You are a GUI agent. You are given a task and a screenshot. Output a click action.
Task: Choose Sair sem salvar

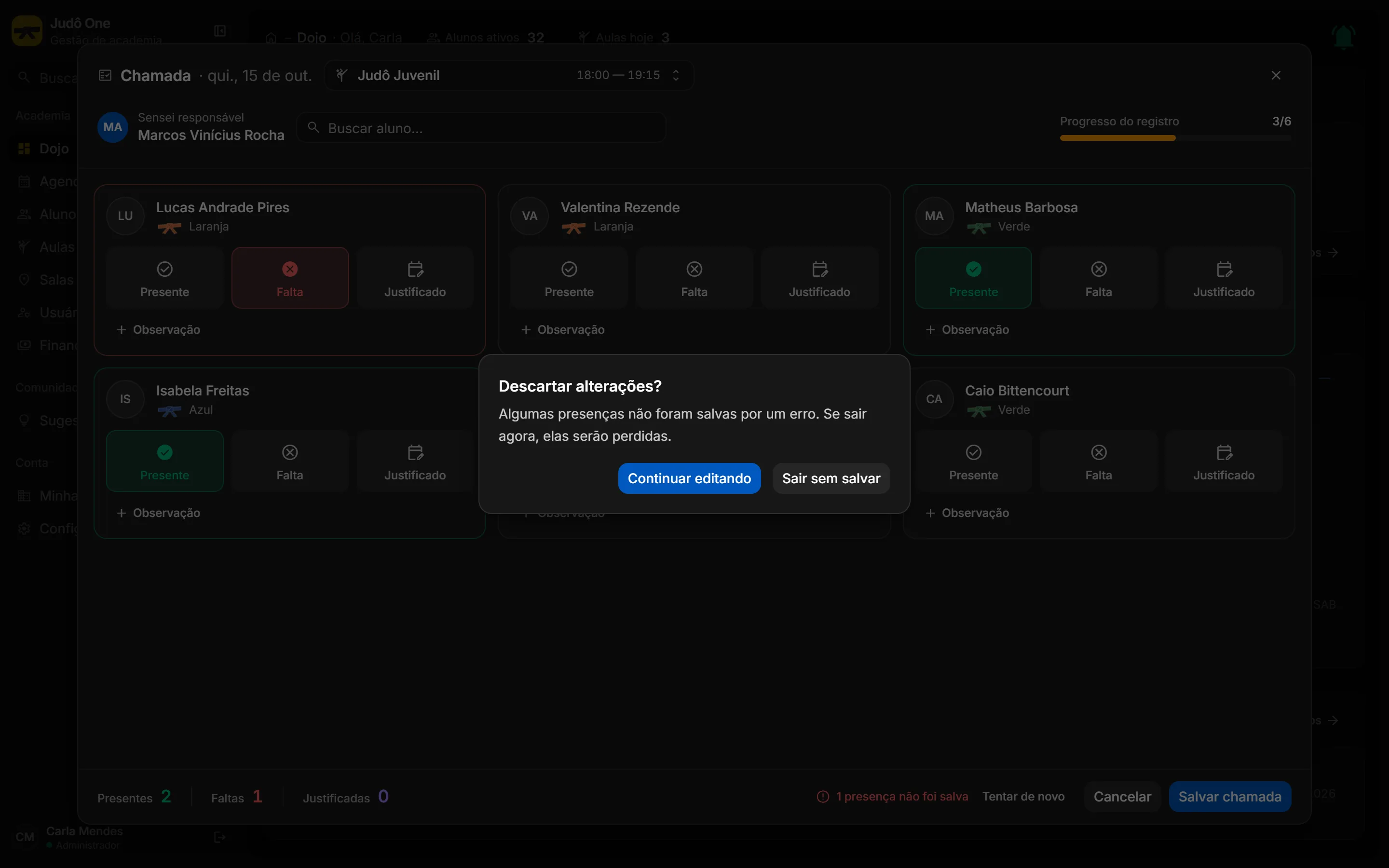click(831, 478)
